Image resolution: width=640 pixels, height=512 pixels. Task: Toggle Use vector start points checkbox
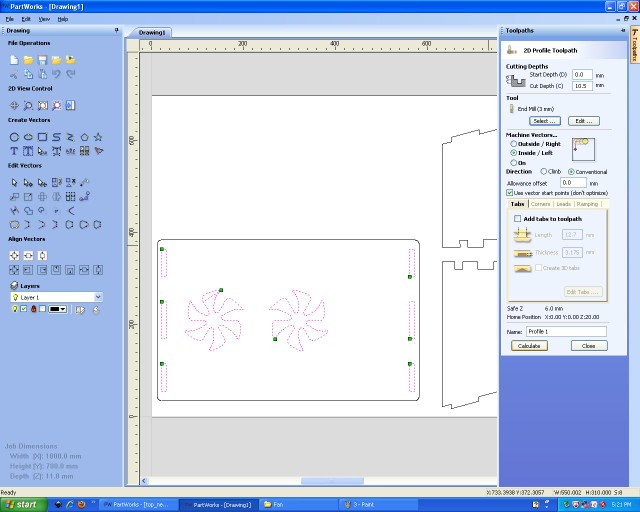point(509,192)
